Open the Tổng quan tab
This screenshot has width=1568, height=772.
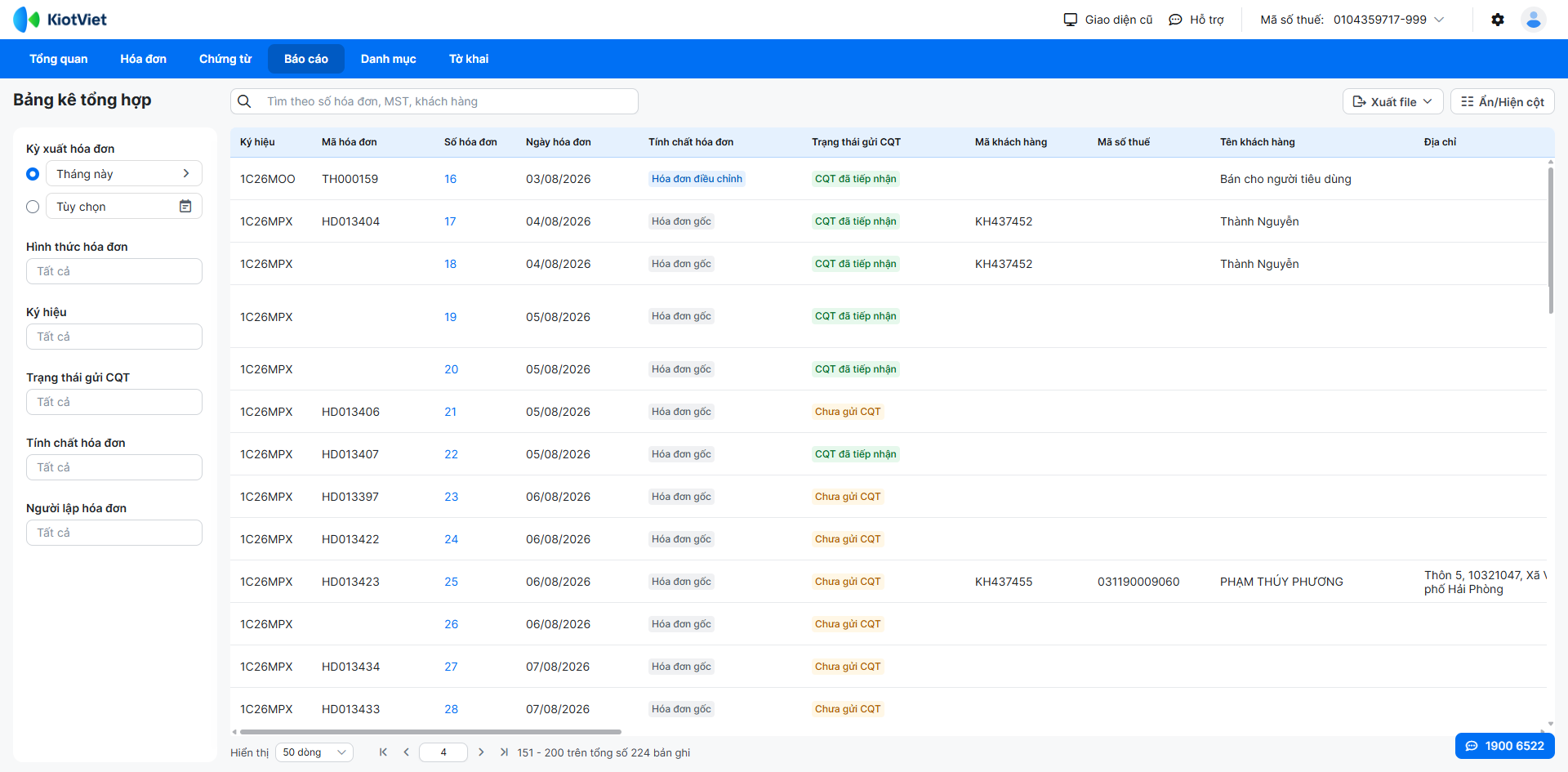59,59
